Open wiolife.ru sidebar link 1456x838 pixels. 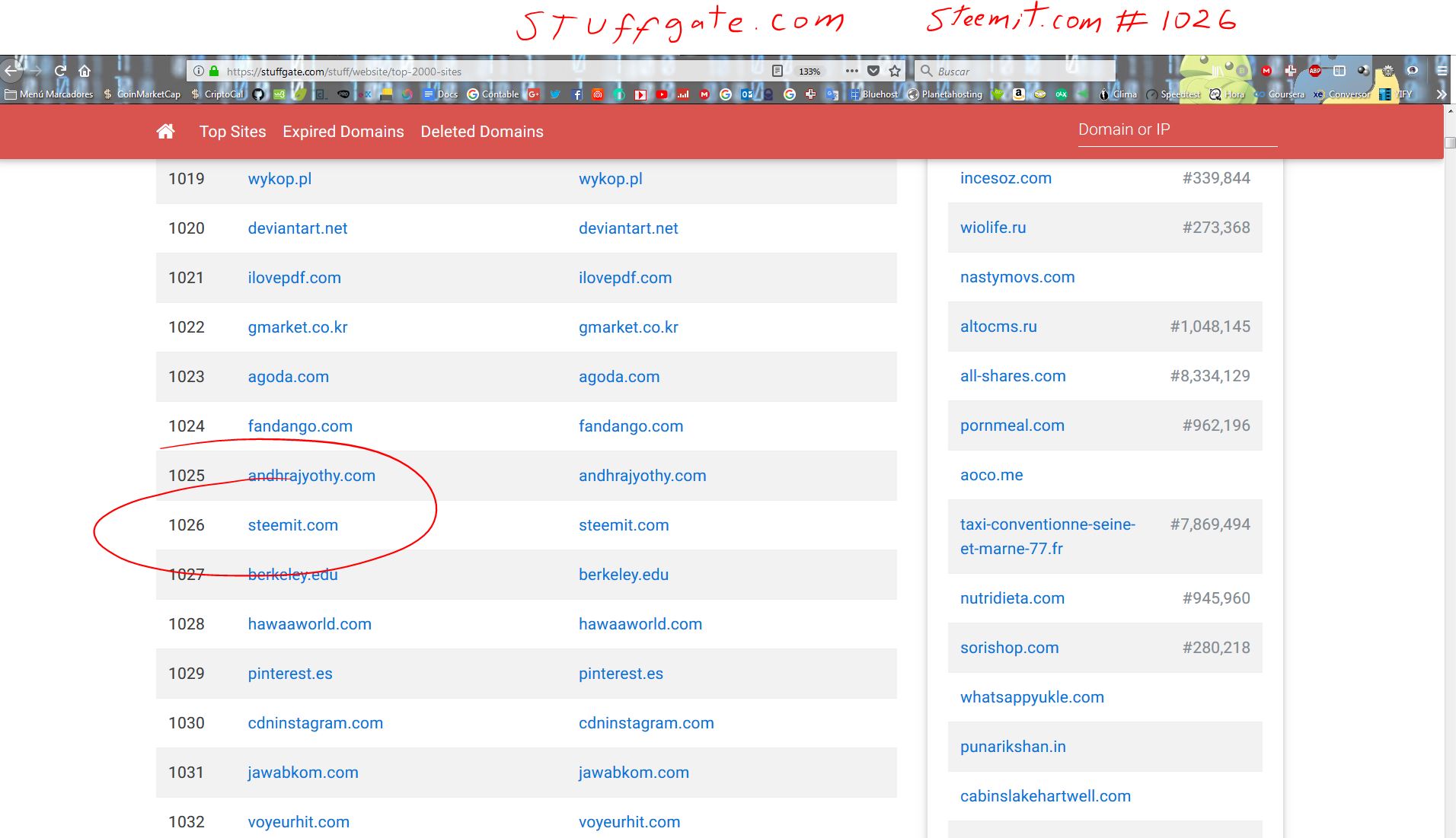tap(993, 228)
